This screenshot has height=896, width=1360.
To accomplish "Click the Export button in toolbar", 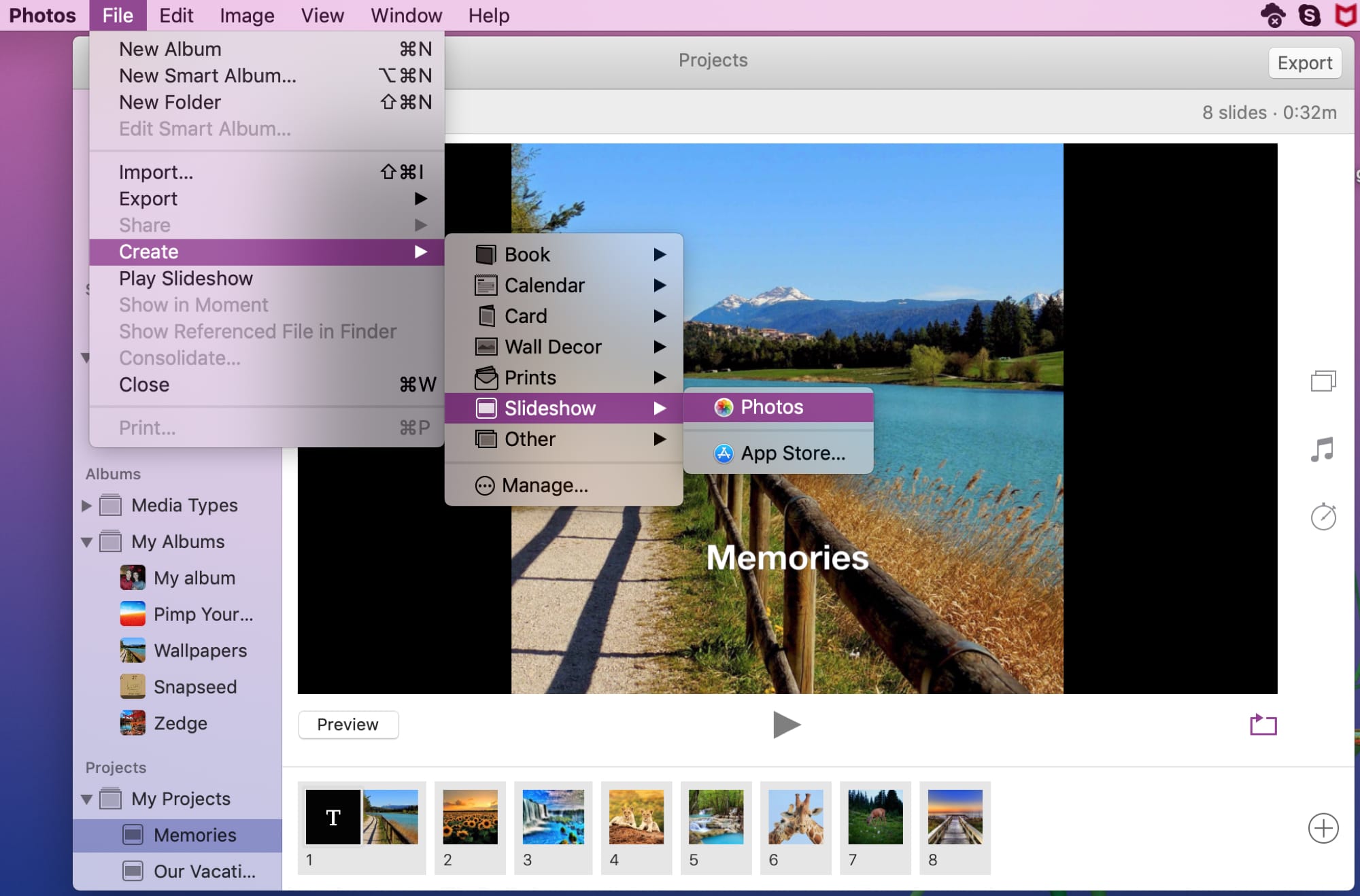I will 1304,63.
